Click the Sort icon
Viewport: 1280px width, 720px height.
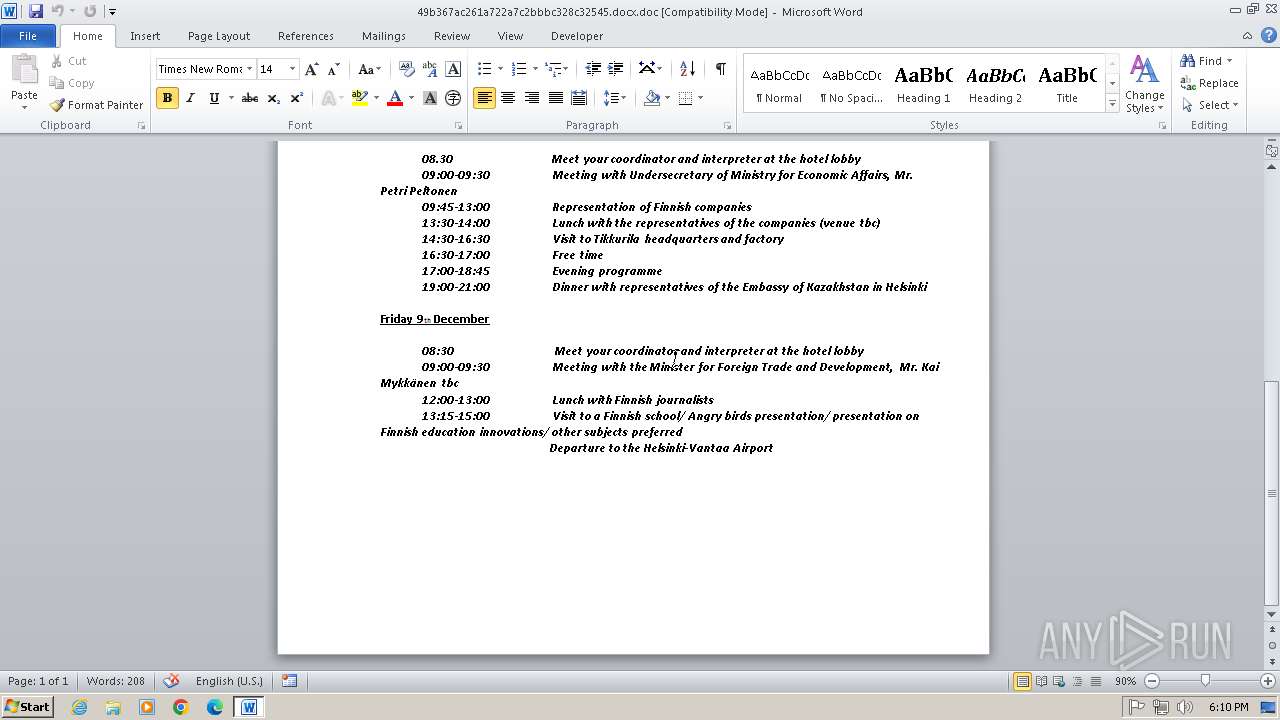tap(687, 69)
